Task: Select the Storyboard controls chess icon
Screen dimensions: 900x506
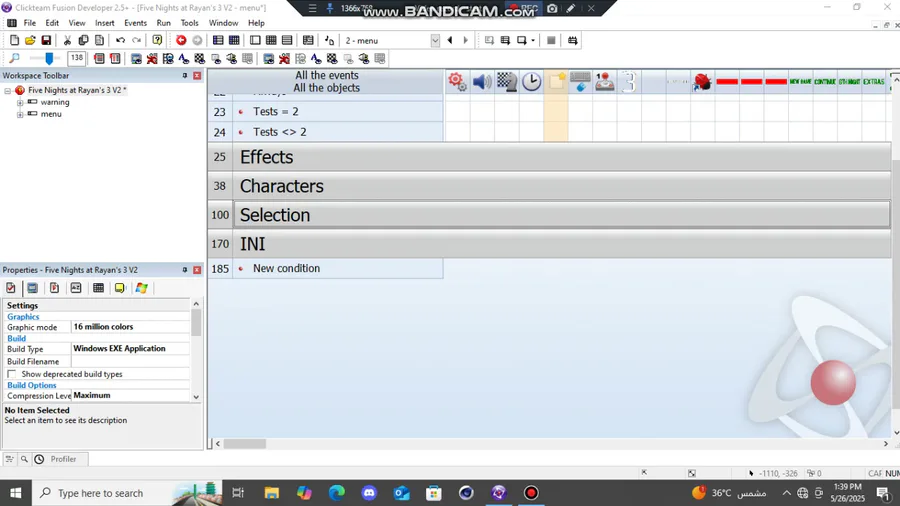Action: point(507,81)
